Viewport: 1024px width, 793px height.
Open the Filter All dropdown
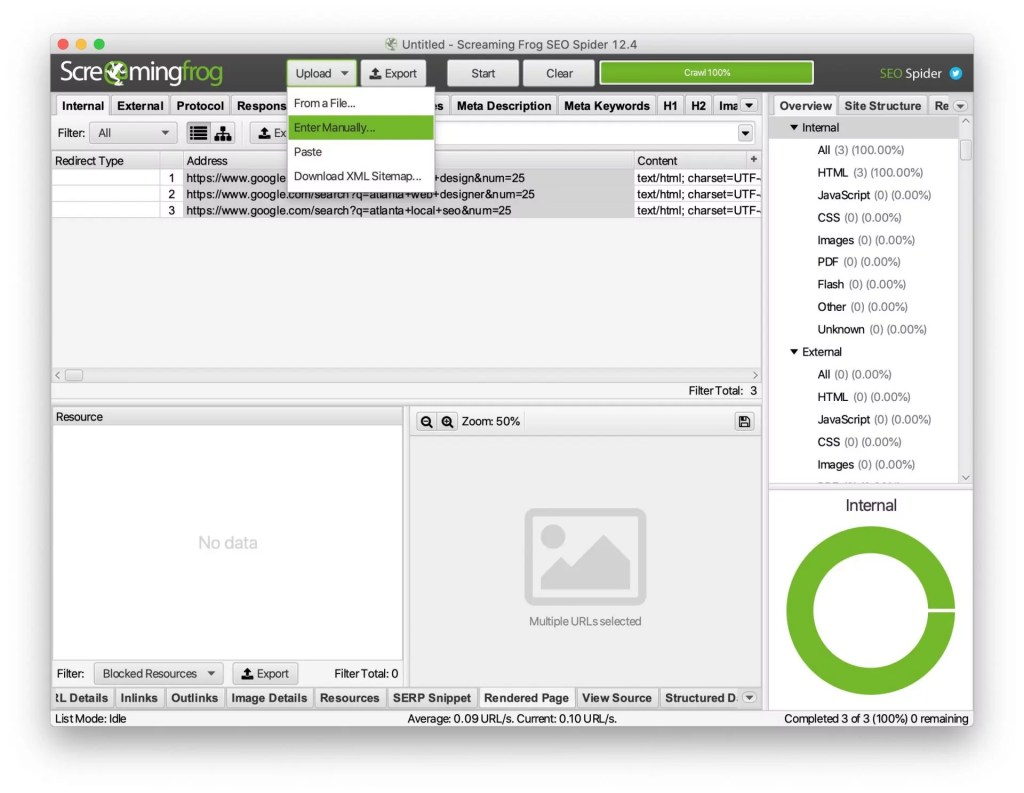[x=133, y=133]
